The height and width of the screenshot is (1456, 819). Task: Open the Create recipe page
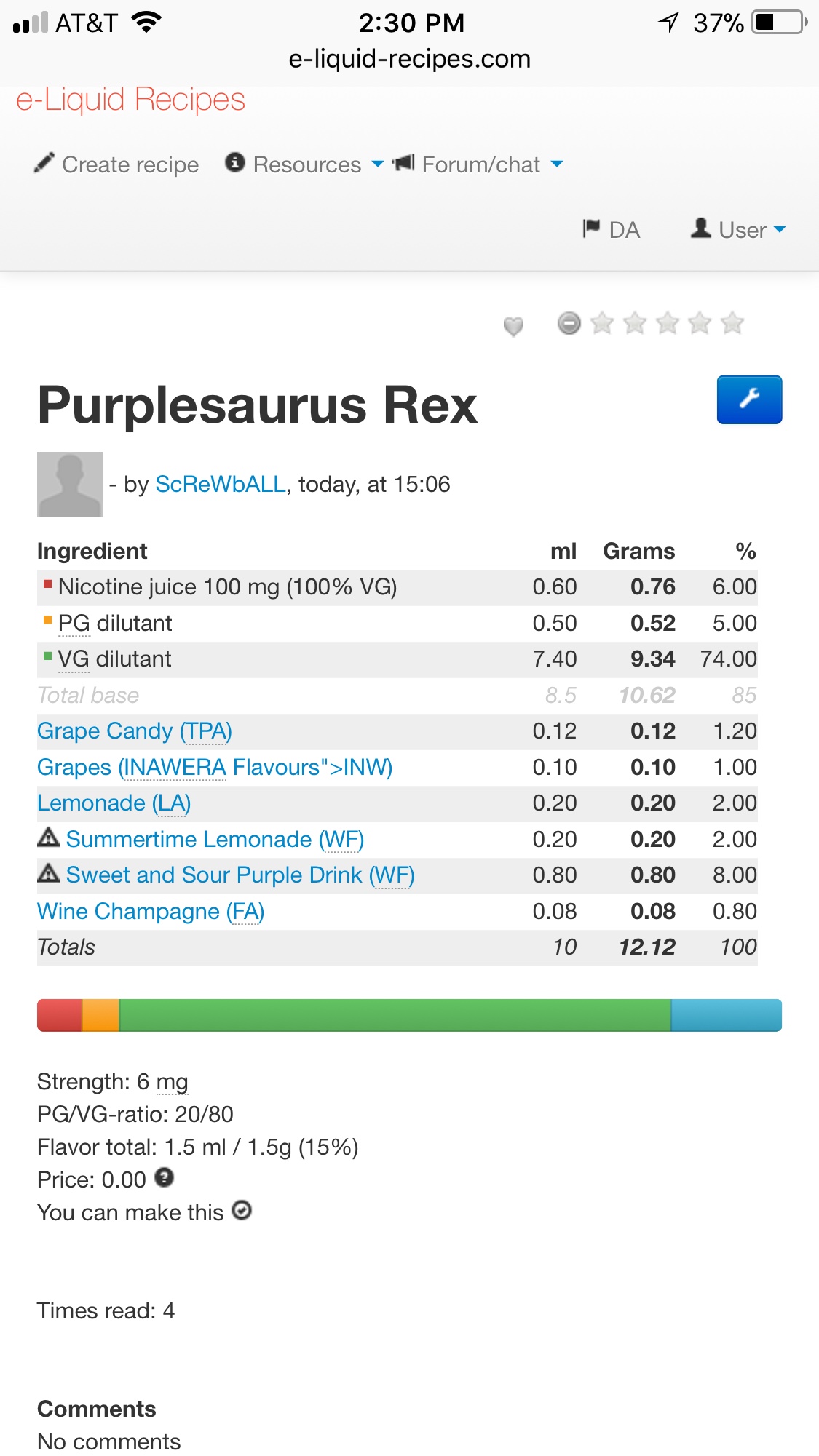click(x=117, y=164)
